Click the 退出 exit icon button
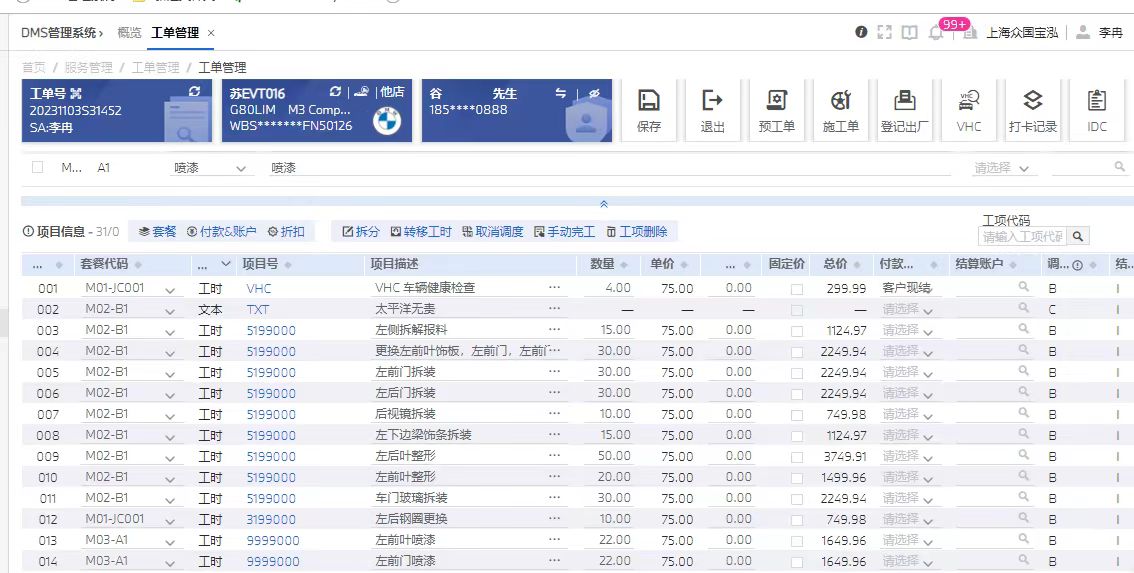 (x=712, y=111)
